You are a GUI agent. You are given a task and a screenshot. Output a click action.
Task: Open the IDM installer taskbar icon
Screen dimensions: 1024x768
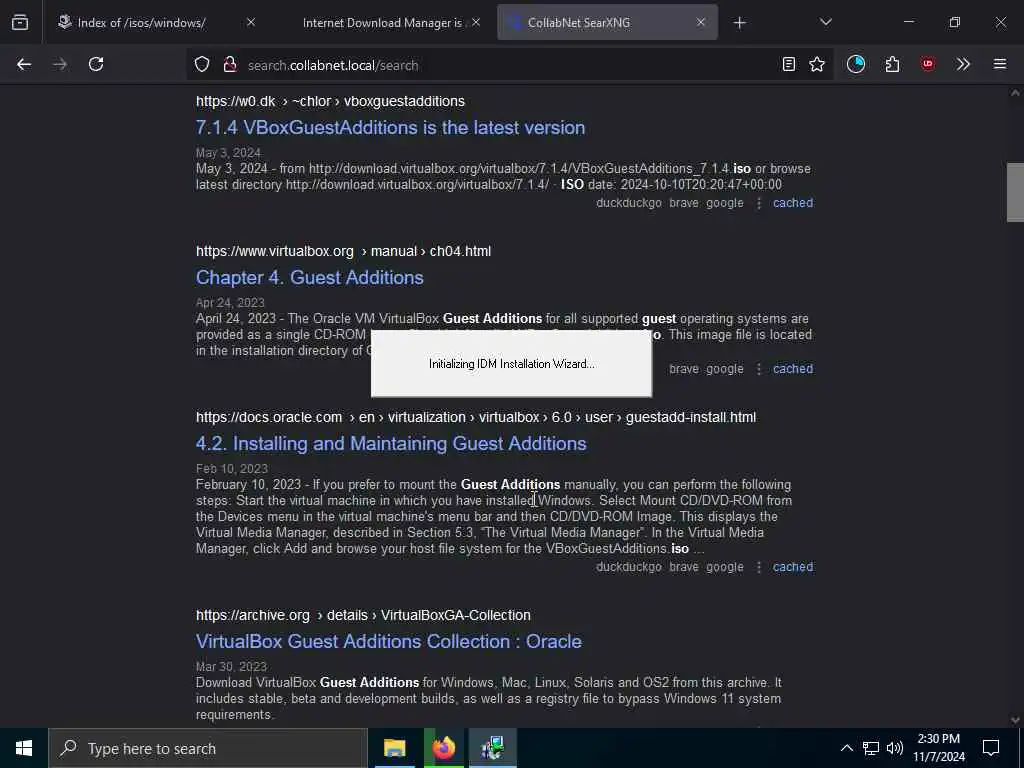[x=493, y=748]
